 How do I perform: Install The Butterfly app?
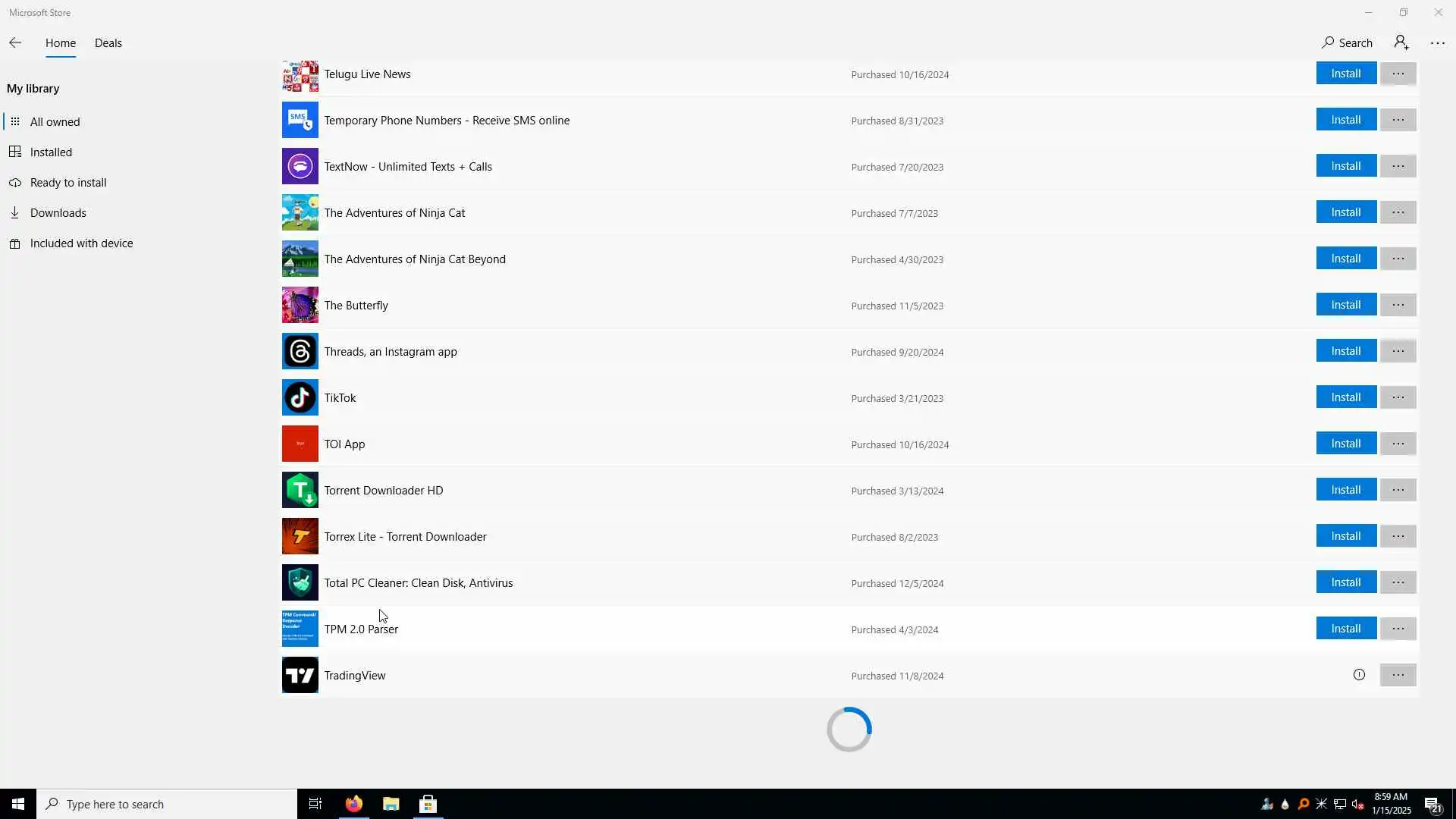pyautogui.click(x=1345, y=305)
